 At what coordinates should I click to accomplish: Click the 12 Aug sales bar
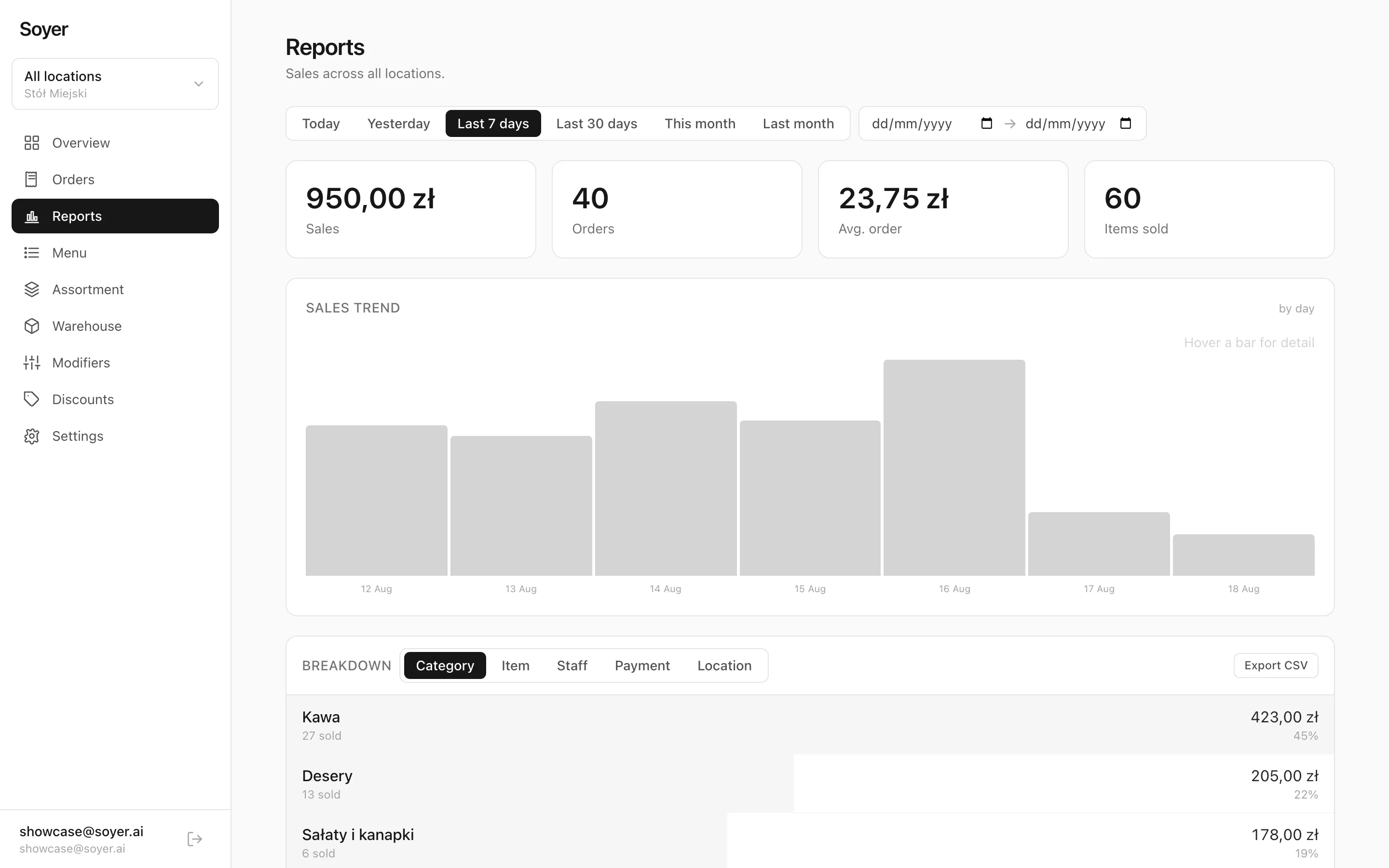click(377, 500)
